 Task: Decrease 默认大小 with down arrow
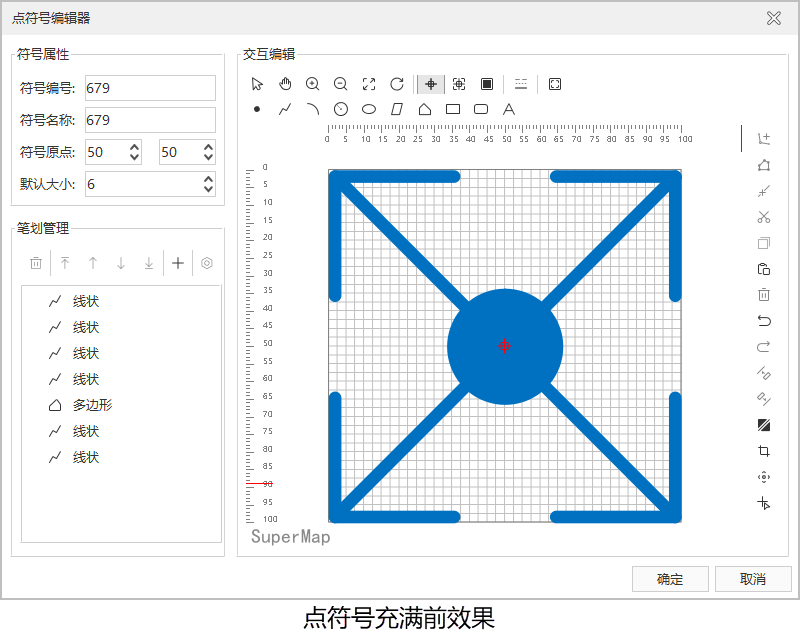point(208,189)
